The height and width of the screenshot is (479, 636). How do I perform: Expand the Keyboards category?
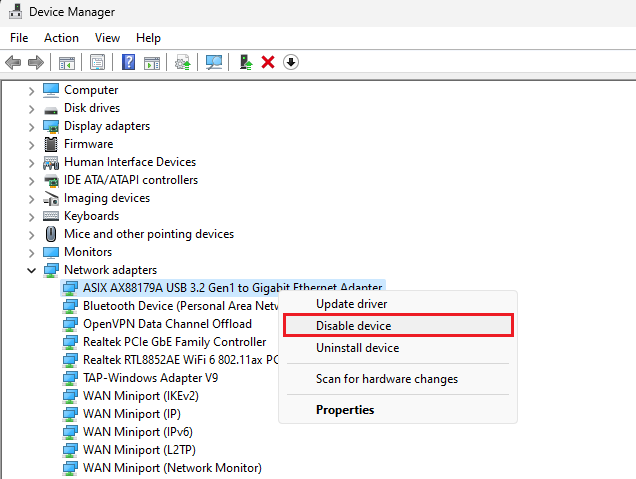click(31, 216)
